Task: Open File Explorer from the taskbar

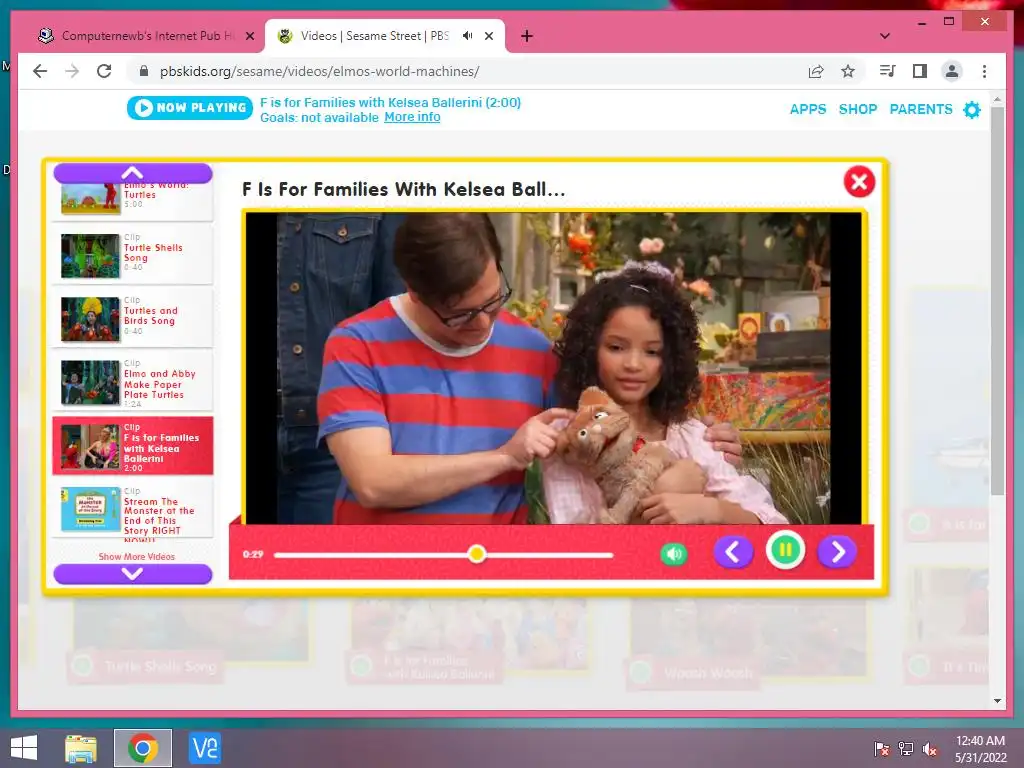Action: coord(81,748)
